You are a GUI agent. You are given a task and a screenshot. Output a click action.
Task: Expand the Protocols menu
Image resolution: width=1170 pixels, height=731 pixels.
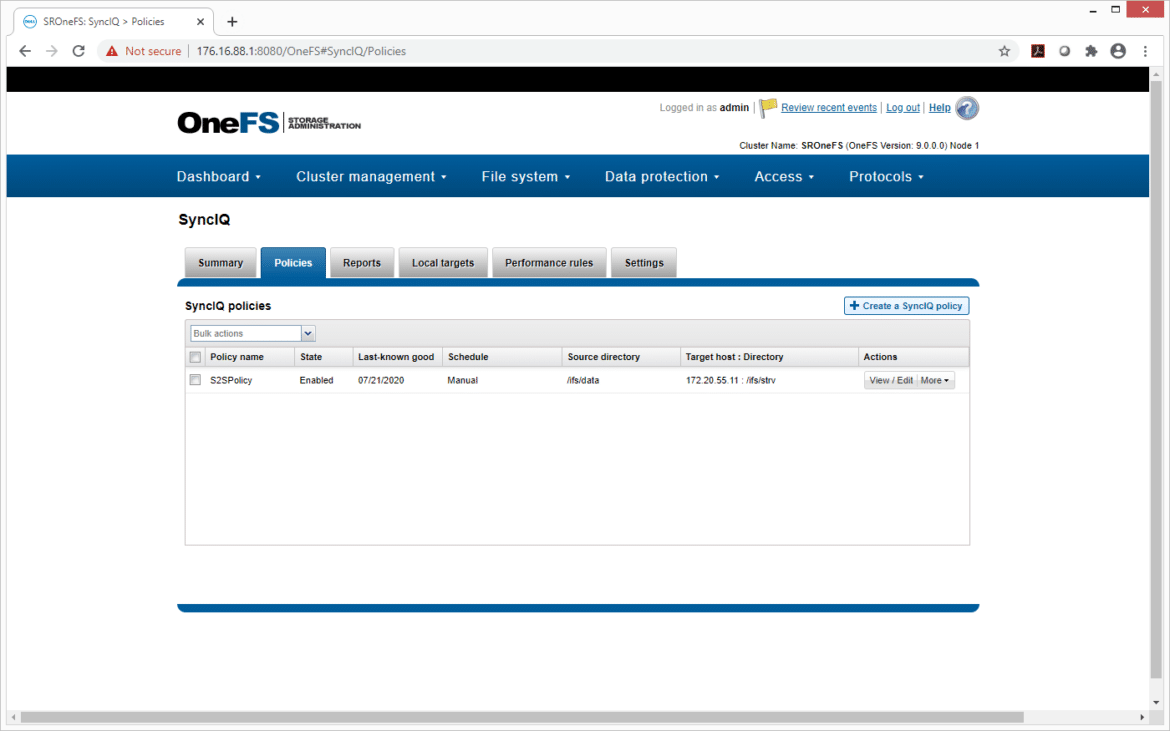click(886, 177)
